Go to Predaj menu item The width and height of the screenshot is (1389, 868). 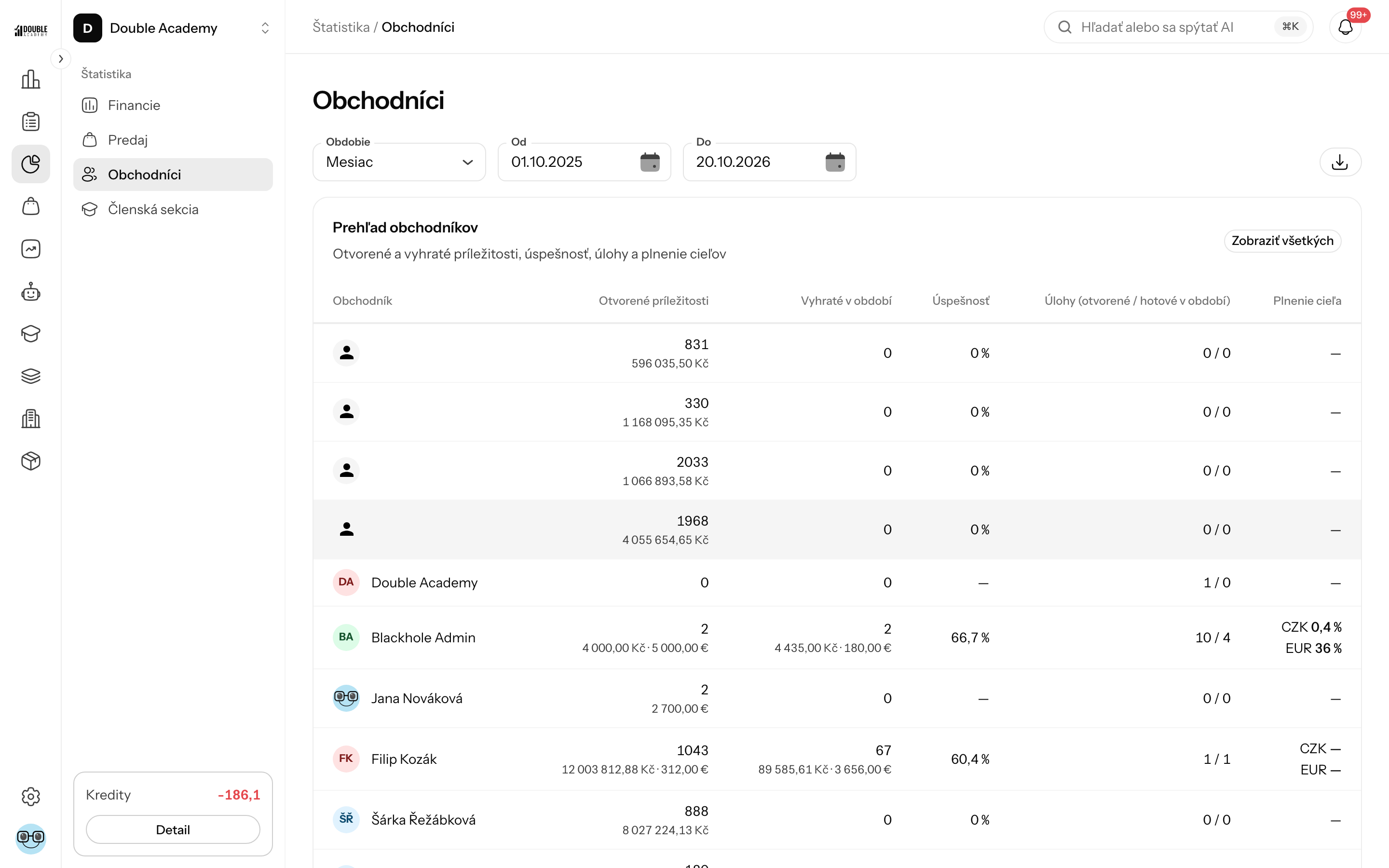[173, 140]
